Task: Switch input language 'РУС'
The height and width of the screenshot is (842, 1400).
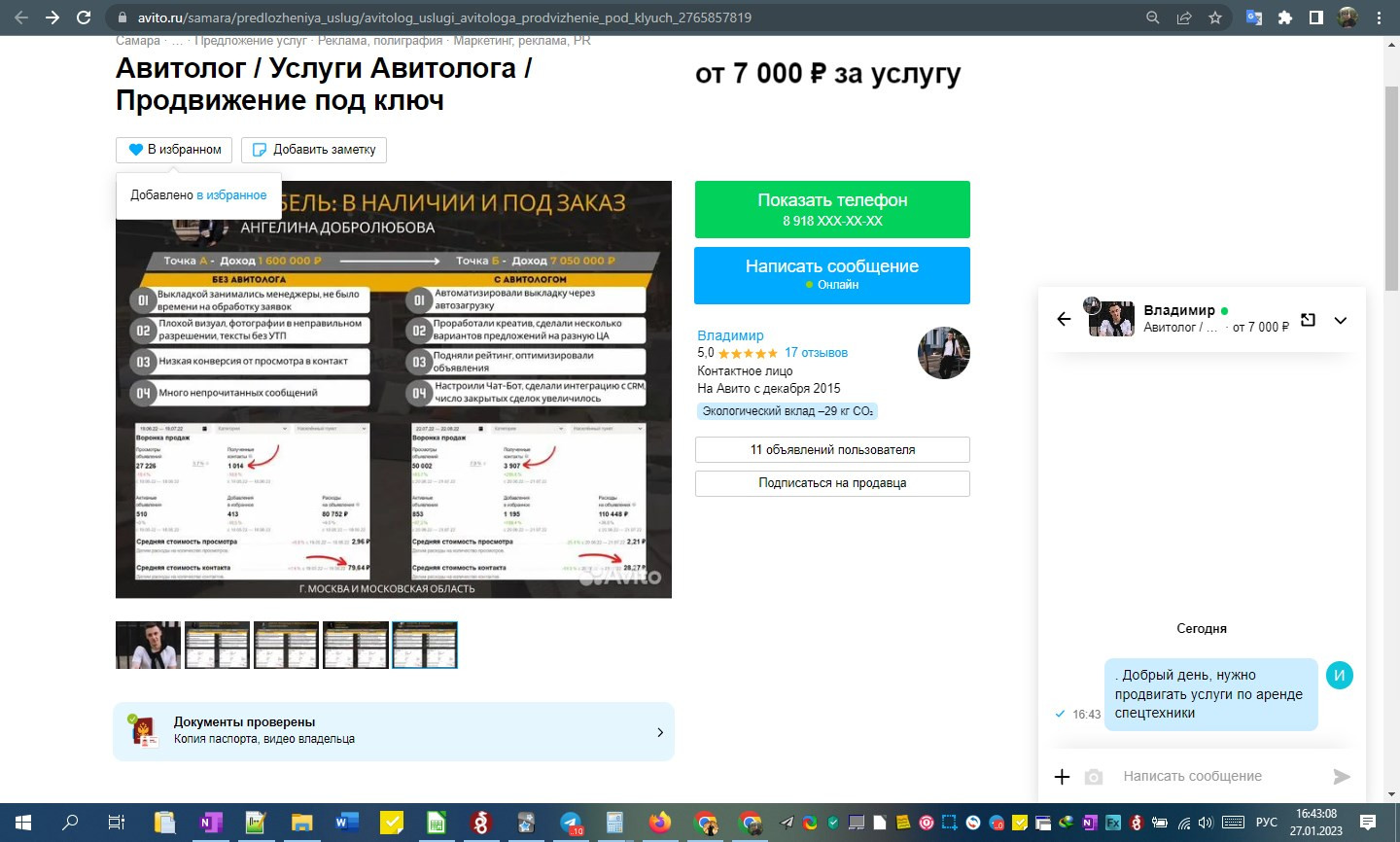Action: (1267, 823)
